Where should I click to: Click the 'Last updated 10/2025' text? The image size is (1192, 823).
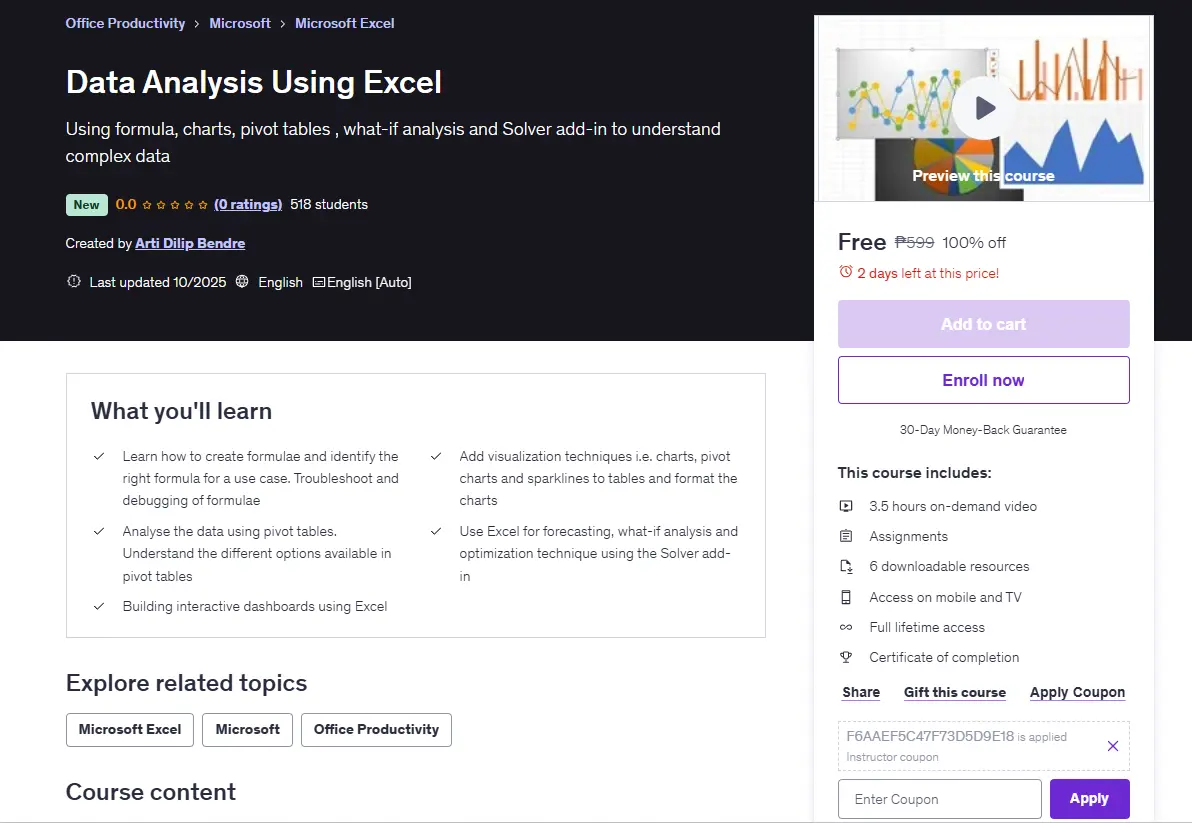[x=157, y=282]
